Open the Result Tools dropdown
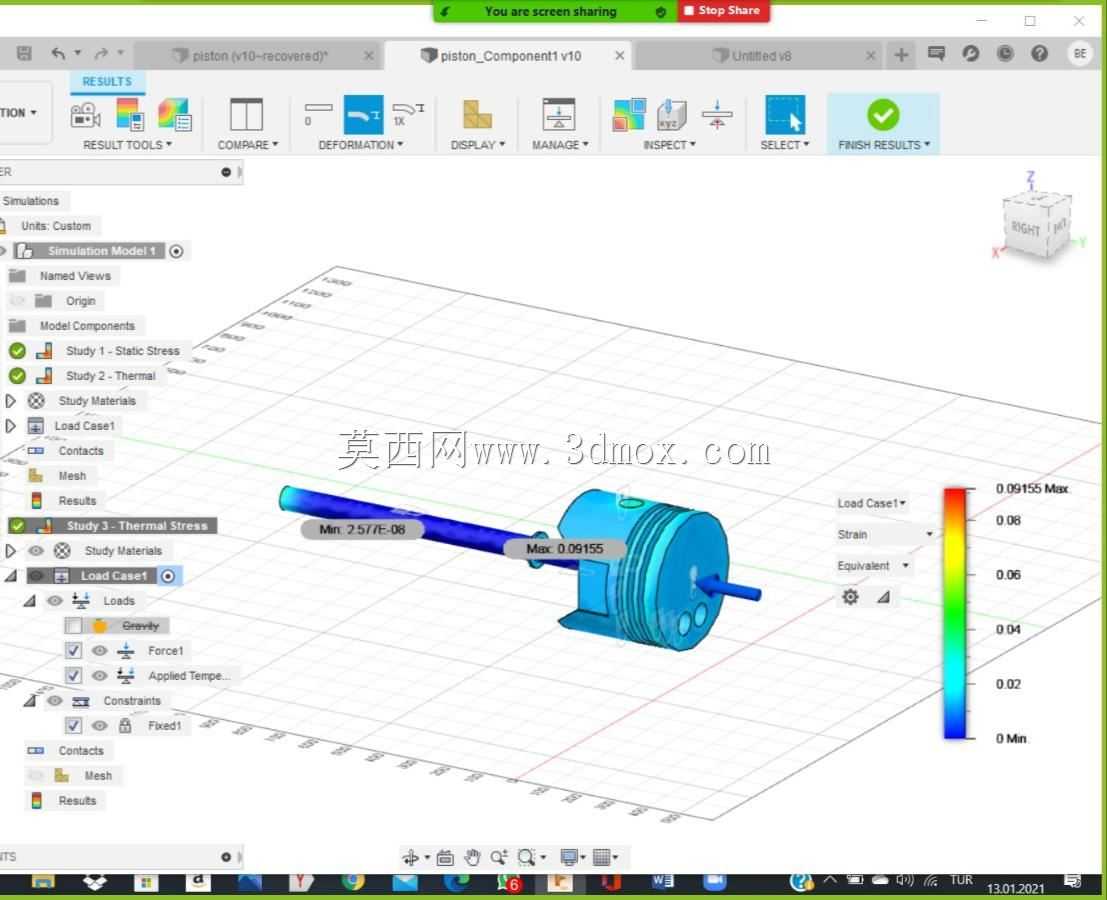Image resolution: width=1107 pixels, height=900 pixels. pos(127,145)
